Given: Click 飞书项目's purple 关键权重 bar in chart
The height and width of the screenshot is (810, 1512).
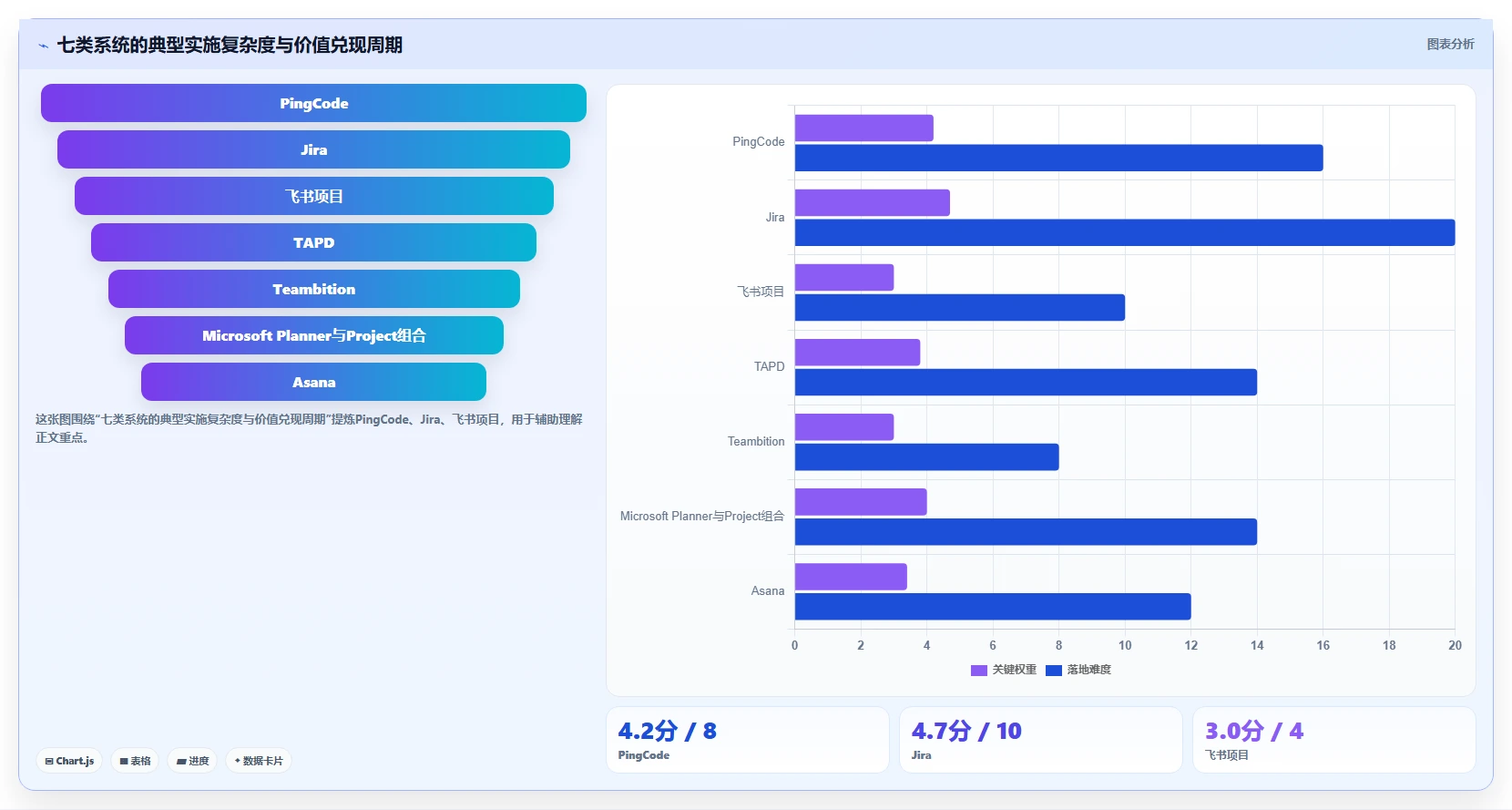Looking at the screenshot, I should coord(844,278).
